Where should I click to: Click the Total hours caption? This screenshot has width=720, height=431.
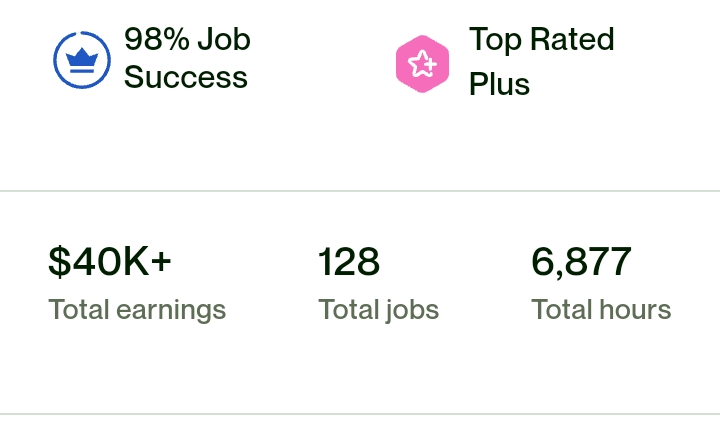(x=601, y=309)
